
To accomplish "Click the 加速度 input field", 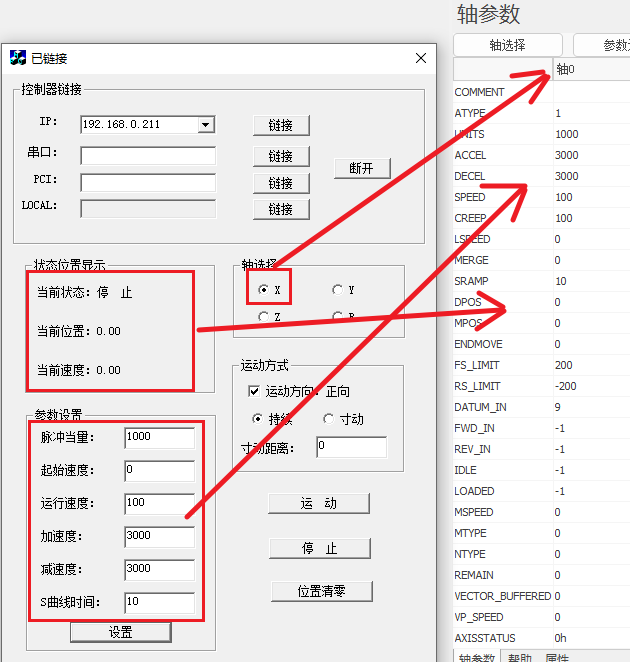I will pos(160,537).
